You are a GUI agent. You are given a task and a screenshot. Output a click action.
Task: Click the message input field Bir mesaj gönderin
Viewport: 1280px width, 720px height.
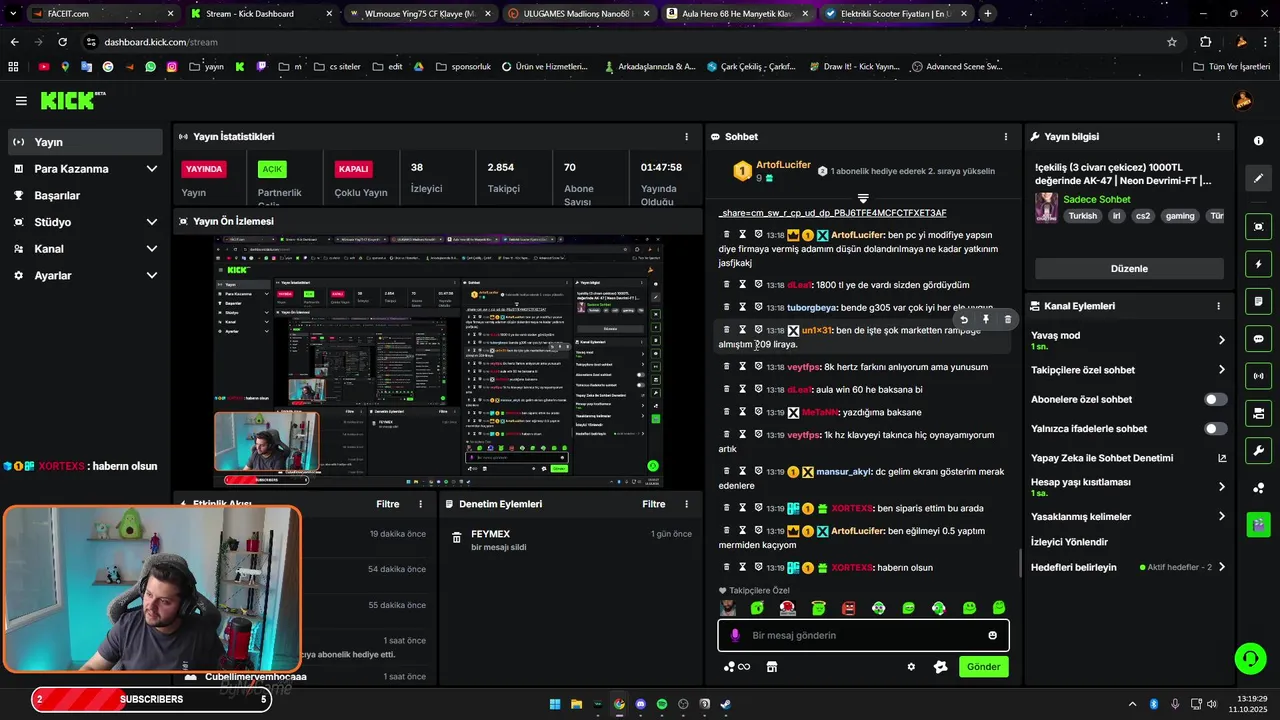pos(863,635)
